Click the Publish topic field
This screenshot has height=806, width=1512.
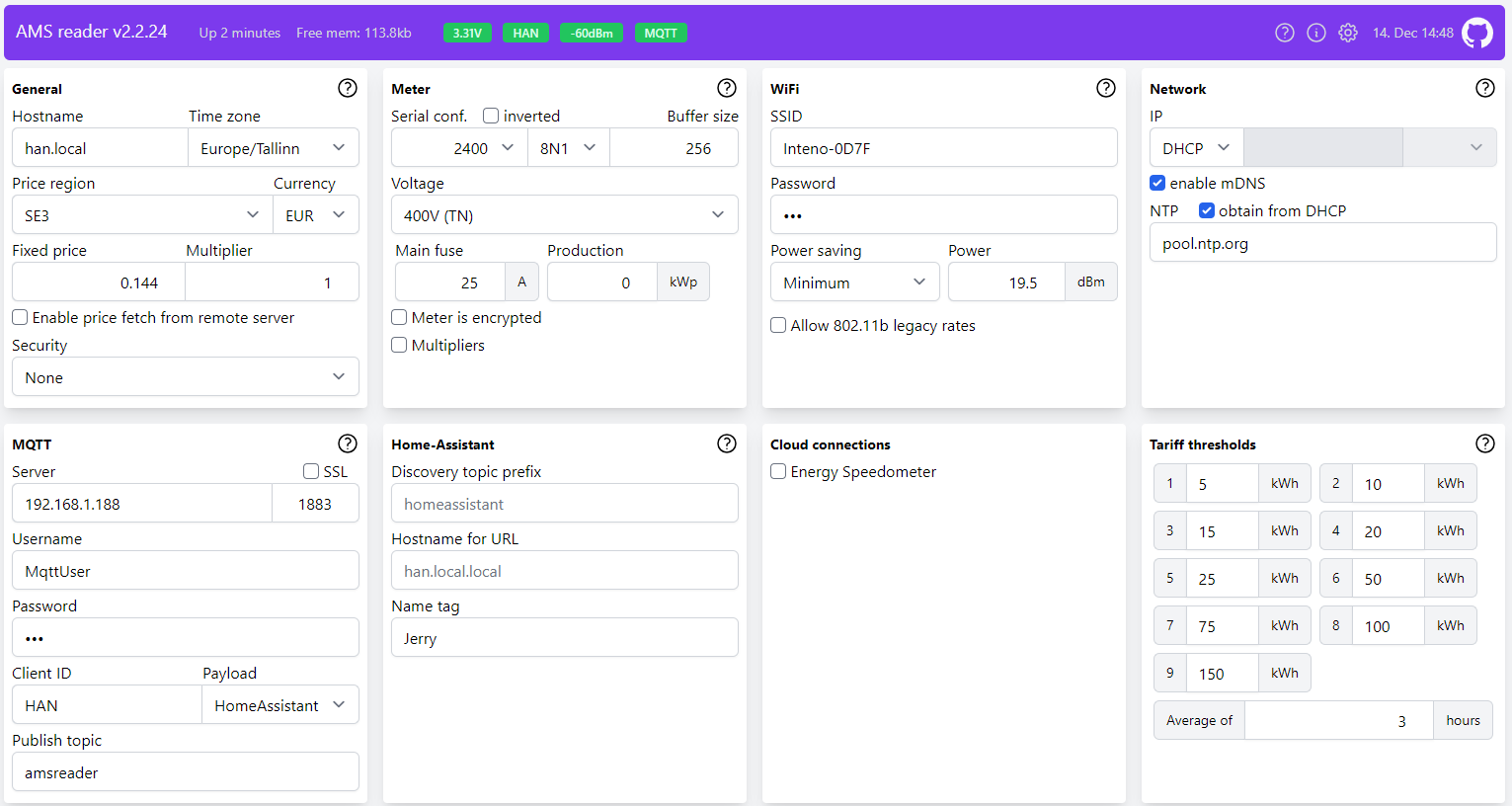click(186, 772)
